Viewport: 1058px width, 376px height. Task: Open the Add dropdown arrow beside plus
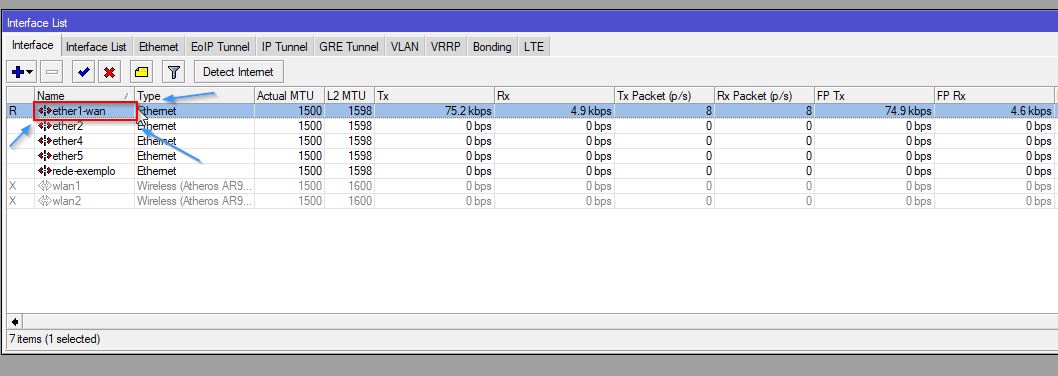(x=30, y=72)
